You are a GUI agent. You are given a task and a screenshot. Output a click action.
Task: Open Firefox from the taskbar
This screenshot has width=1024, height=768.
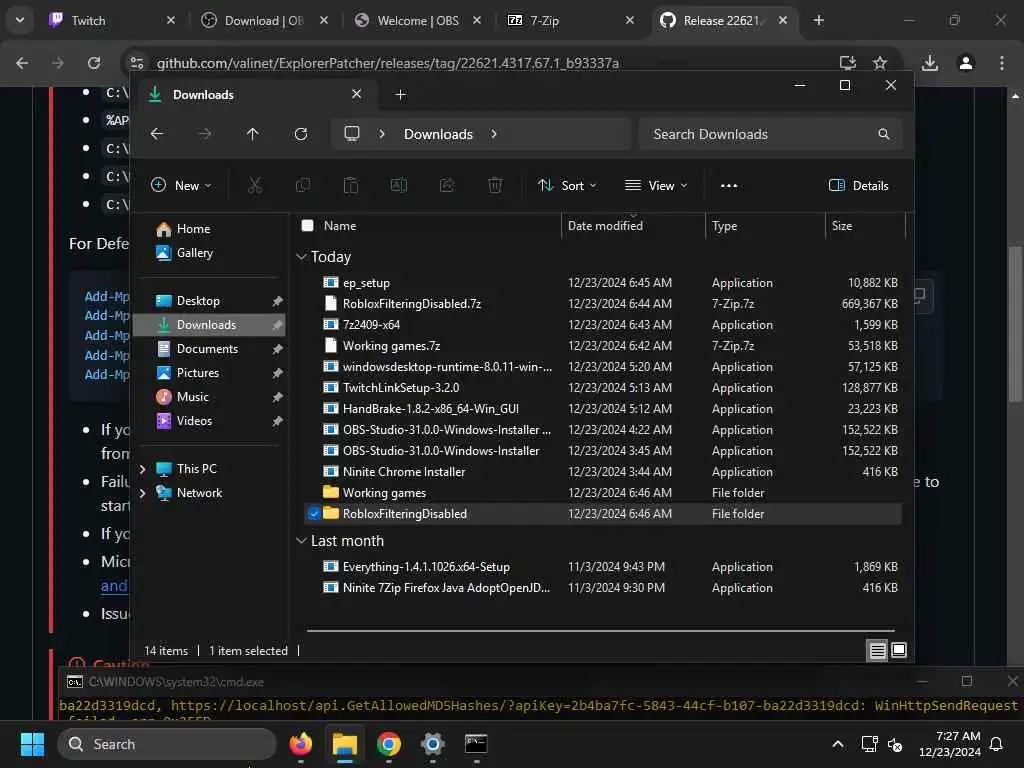pyautogui.click(x=301, y=744)
